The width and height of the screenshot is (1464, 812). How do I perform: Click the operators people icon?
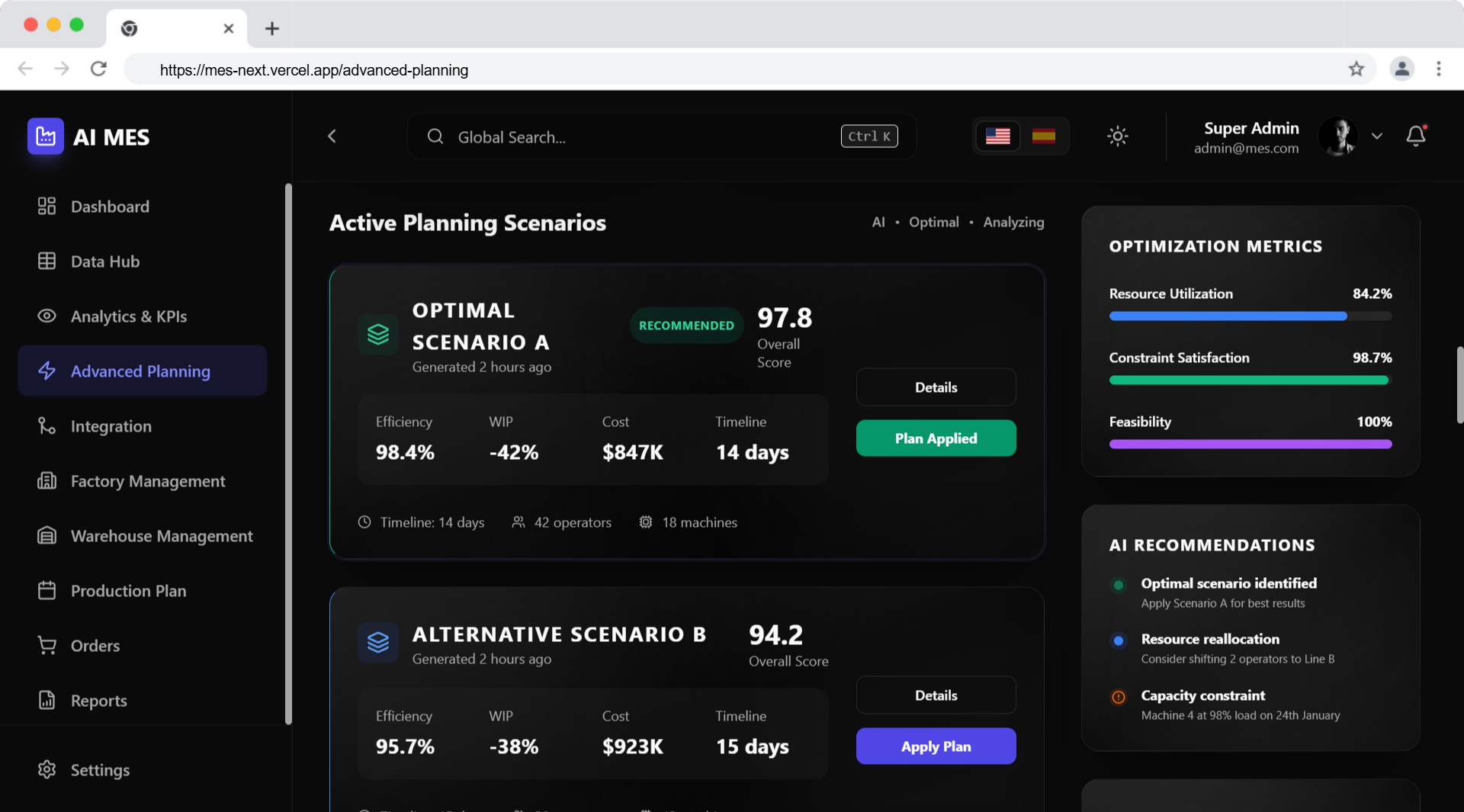[x=518, y=522]
